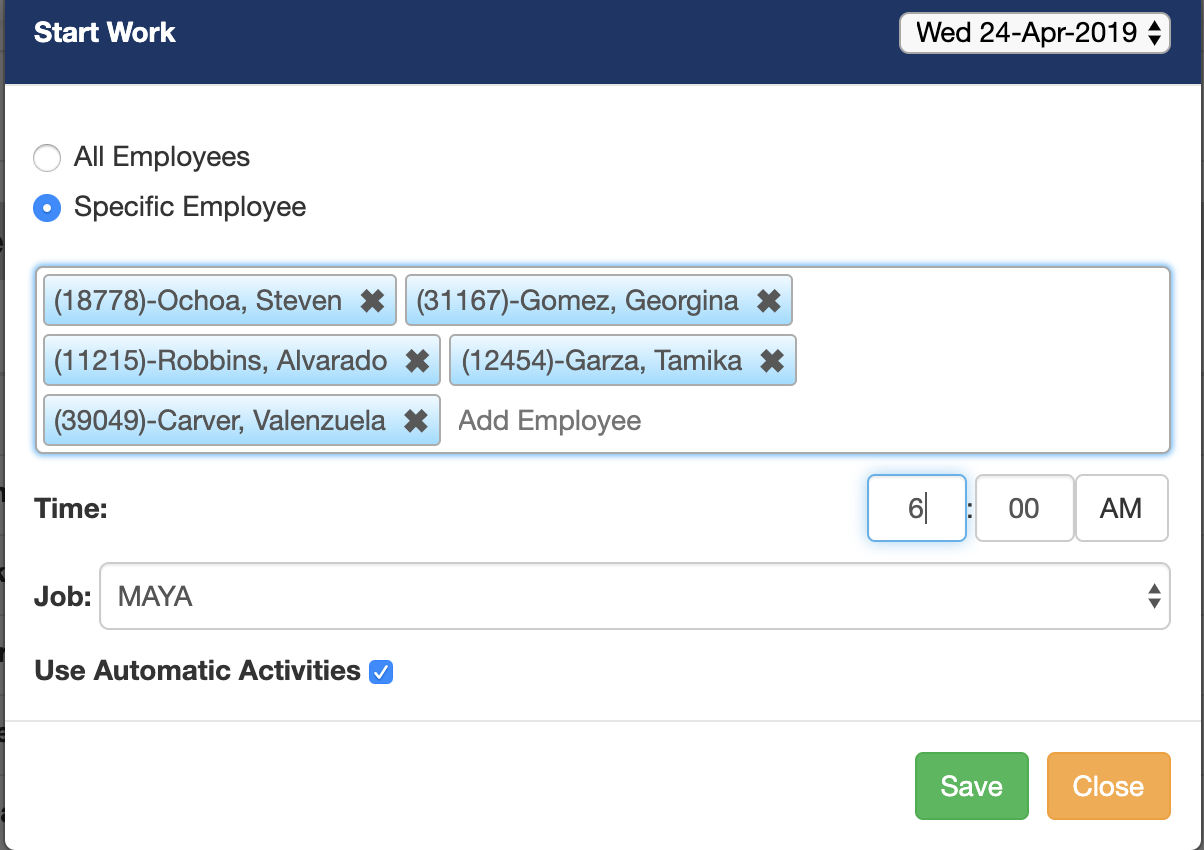Click the Job dropdown stepper arrows

click(1155, 596)
